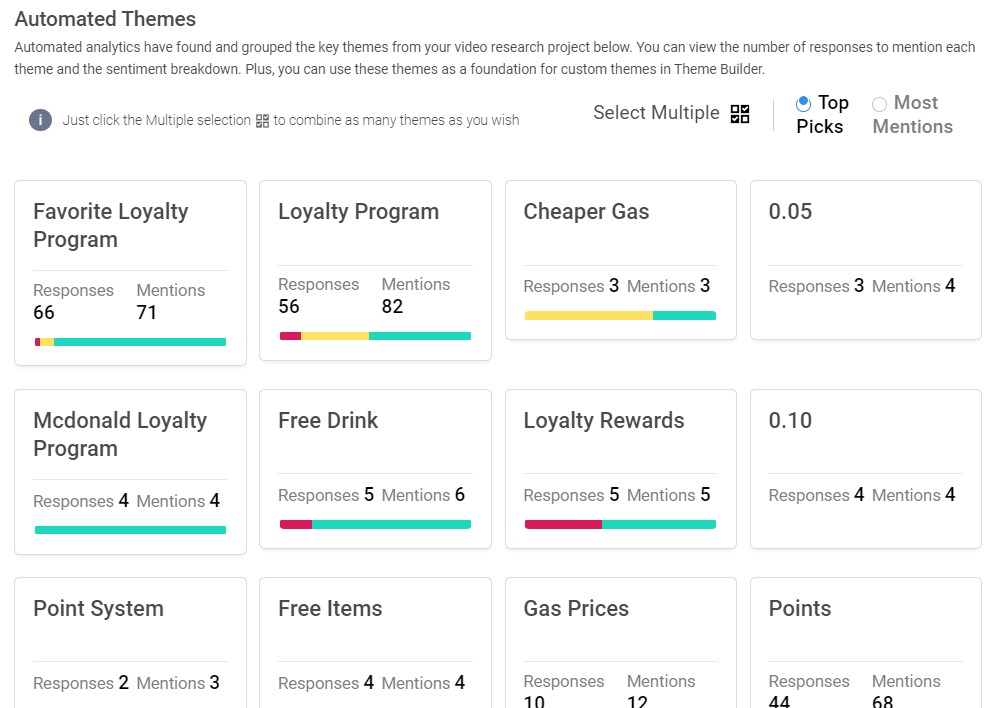
Task: Open the Loyalty Program theme card
Action: pyautogui.click(x=375, y=270)
